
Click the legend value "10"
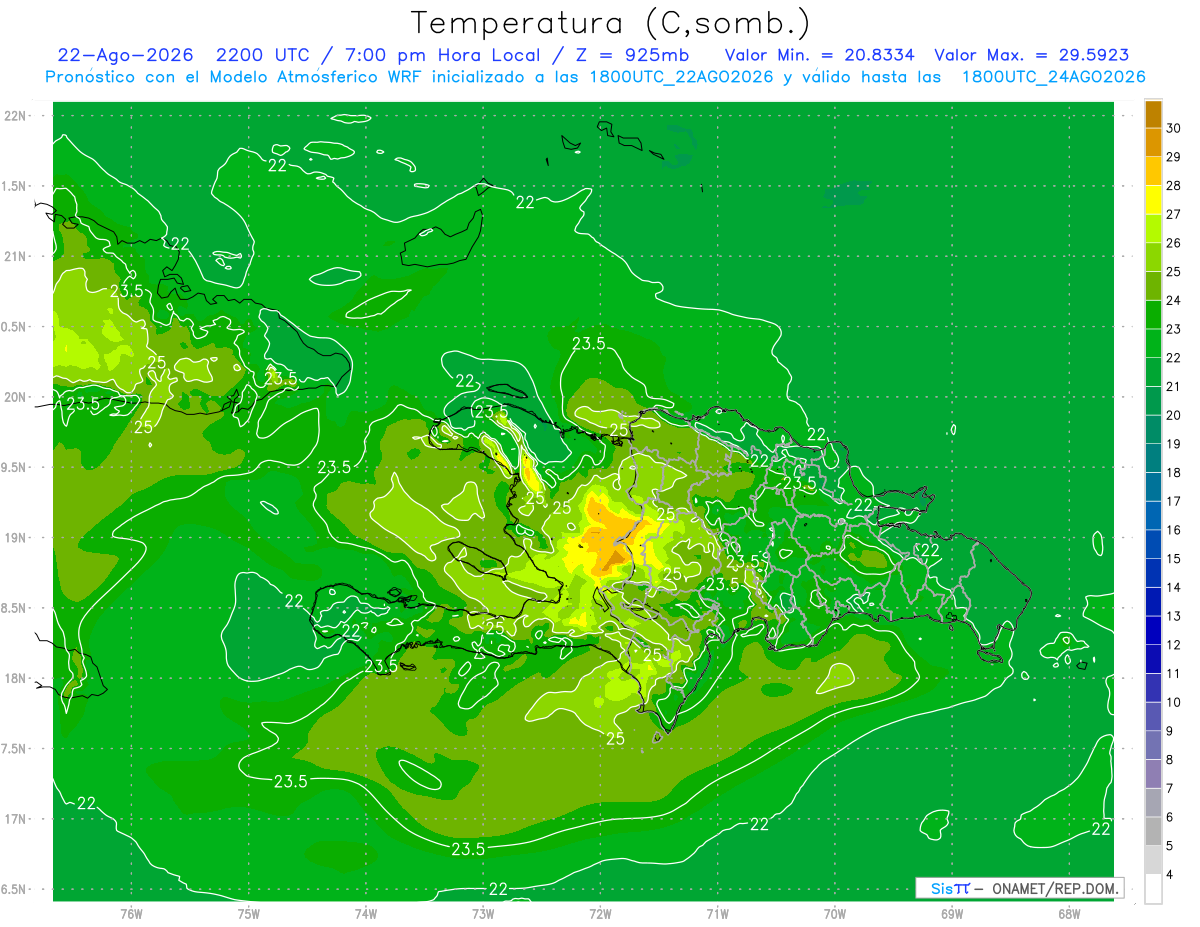(x=1174, y=702)
